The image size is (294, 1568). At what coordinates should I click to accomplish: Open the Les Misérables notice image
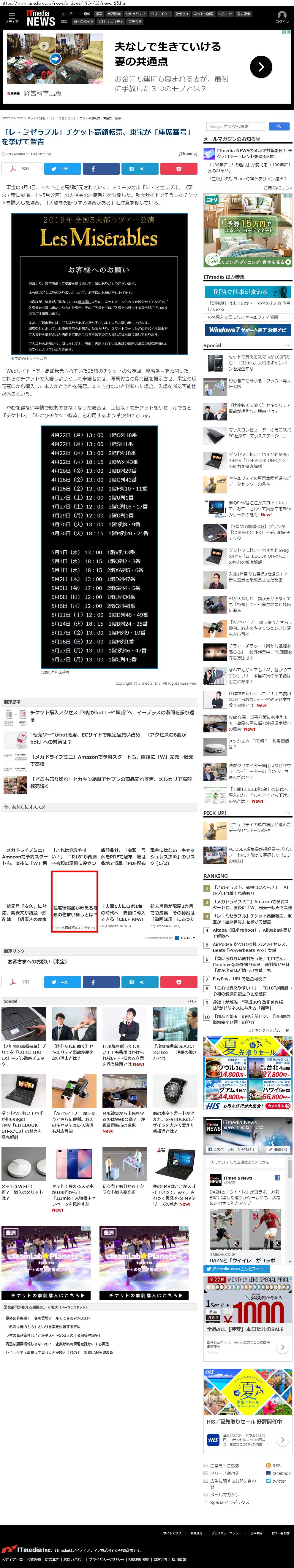pos(99,284)
